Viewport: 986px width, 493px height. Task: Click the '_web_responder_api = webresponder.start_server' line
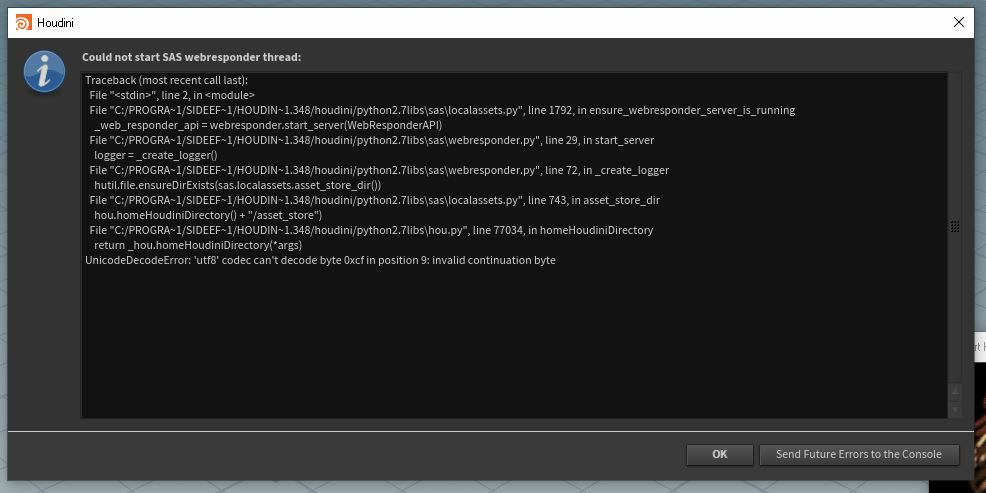[268, 125]
